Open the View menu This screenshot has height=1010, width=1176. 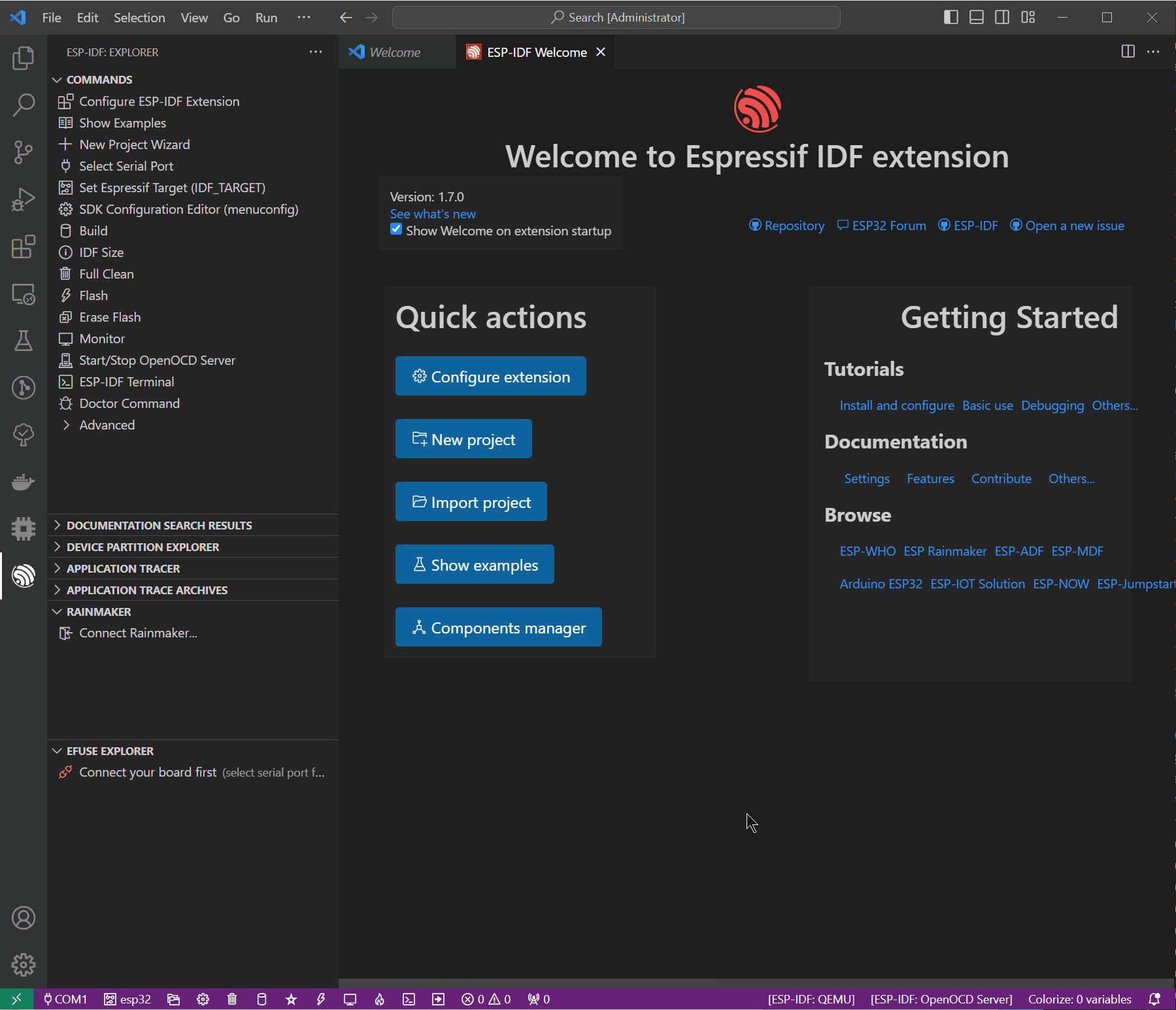click(x=194, y=18)
